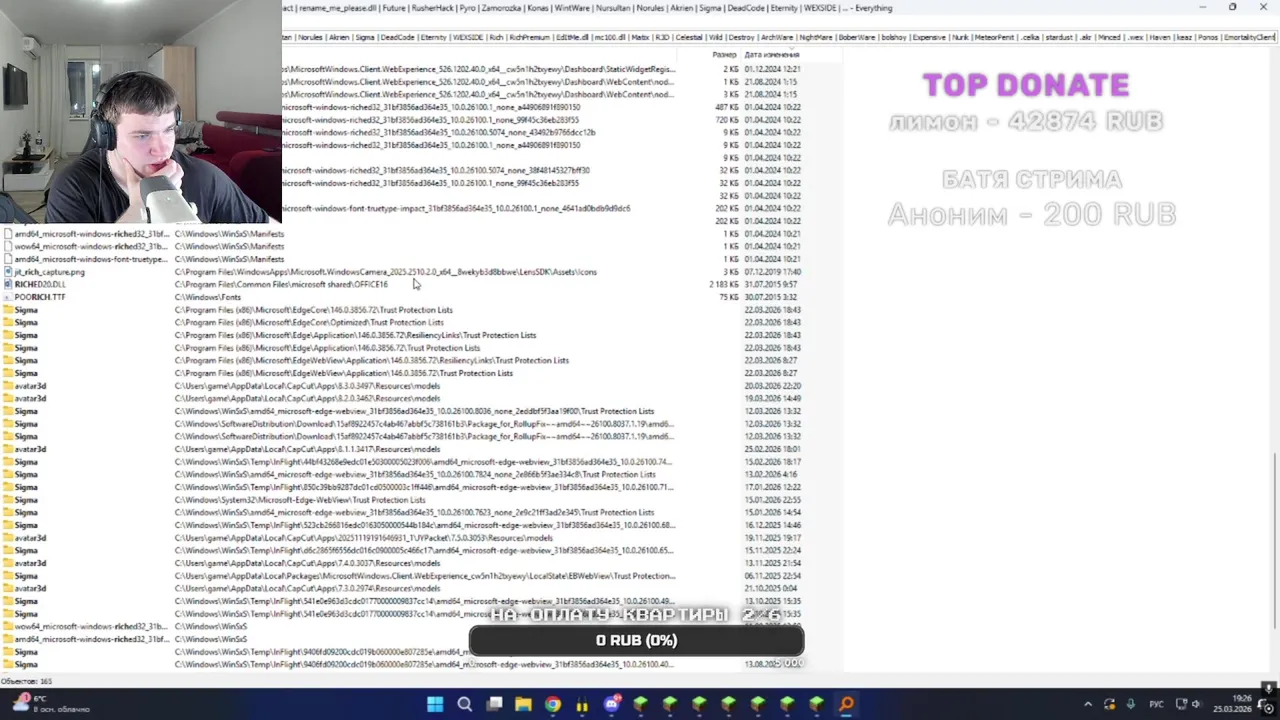Select Sigma in MicrosoftWindows.Client.WebExperience LocalState path
The width and height of the screenshot is (1280, 720).
[x=26, y=576]
